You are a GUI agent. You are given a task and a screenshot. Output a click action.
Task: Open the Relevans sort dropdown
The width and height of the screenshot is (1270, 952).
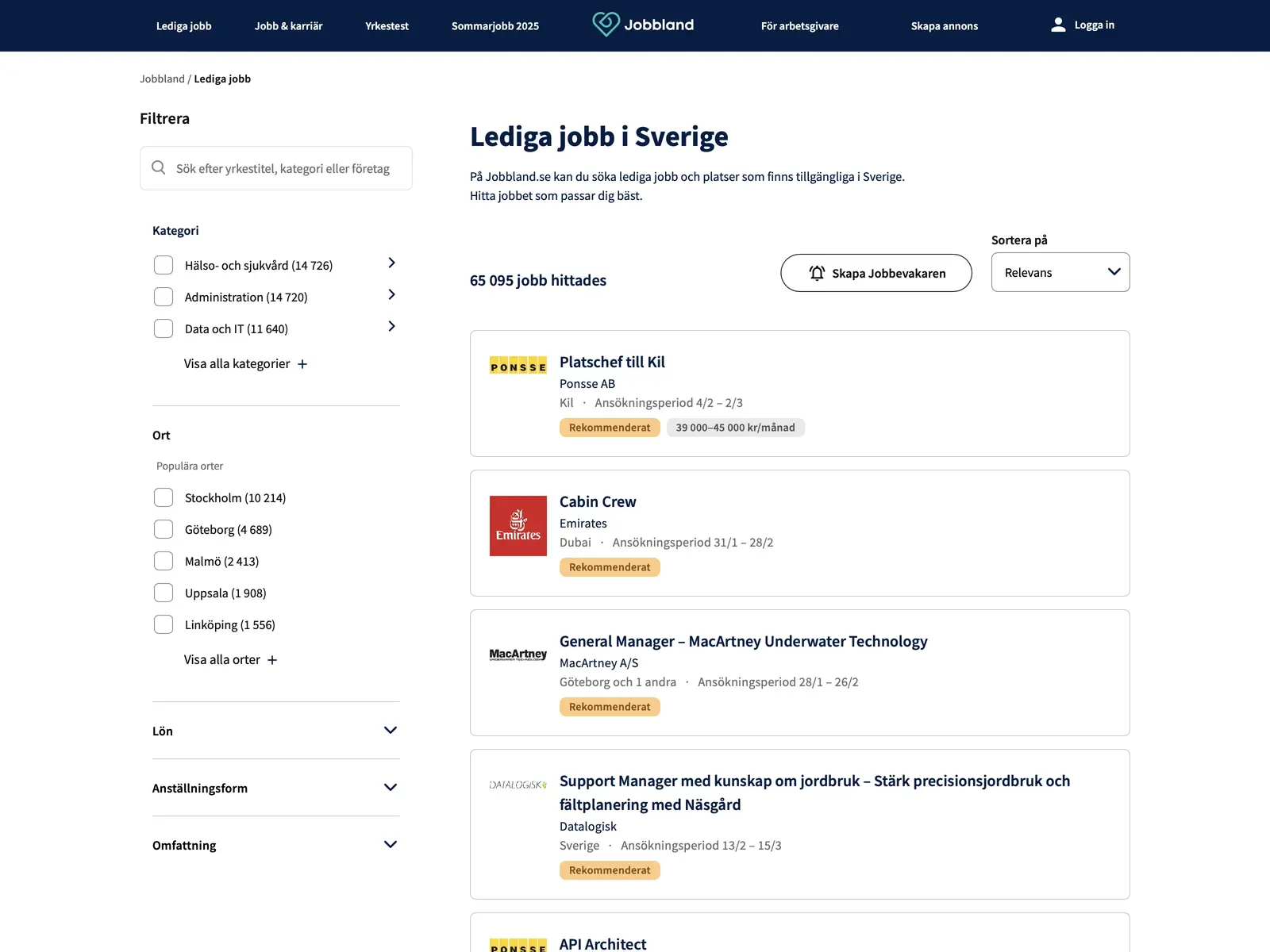1060,272
